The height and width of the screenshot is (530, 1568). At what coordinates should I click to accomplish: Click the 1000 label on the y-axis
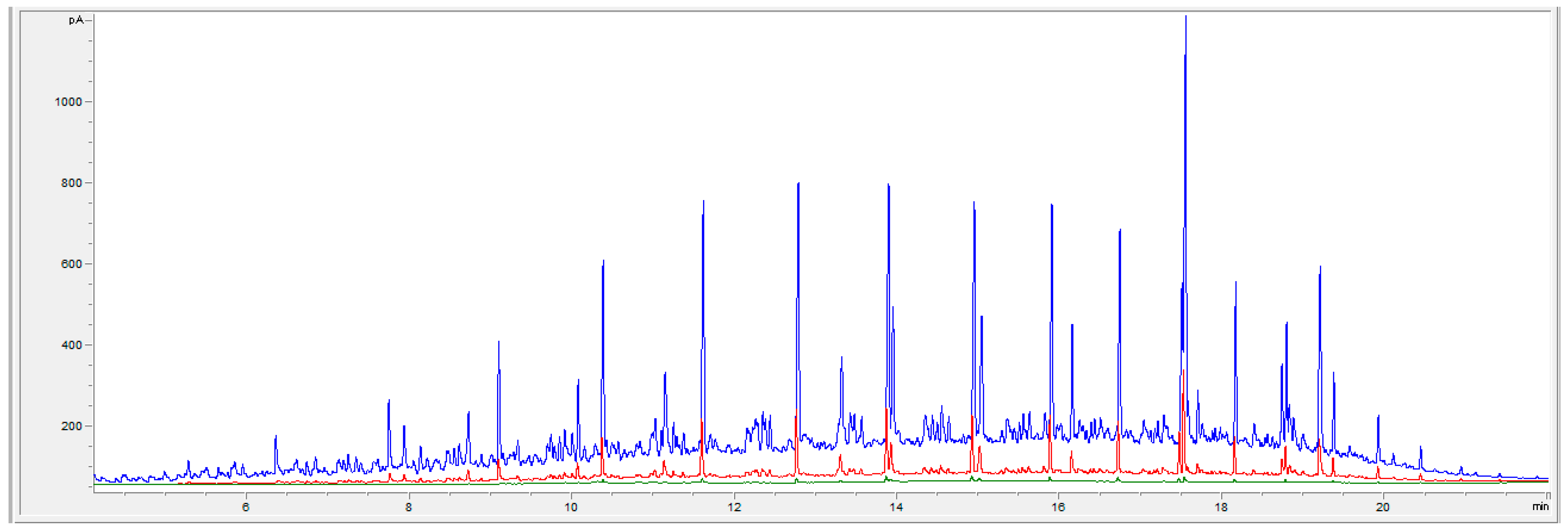click(x=68, y=102)
